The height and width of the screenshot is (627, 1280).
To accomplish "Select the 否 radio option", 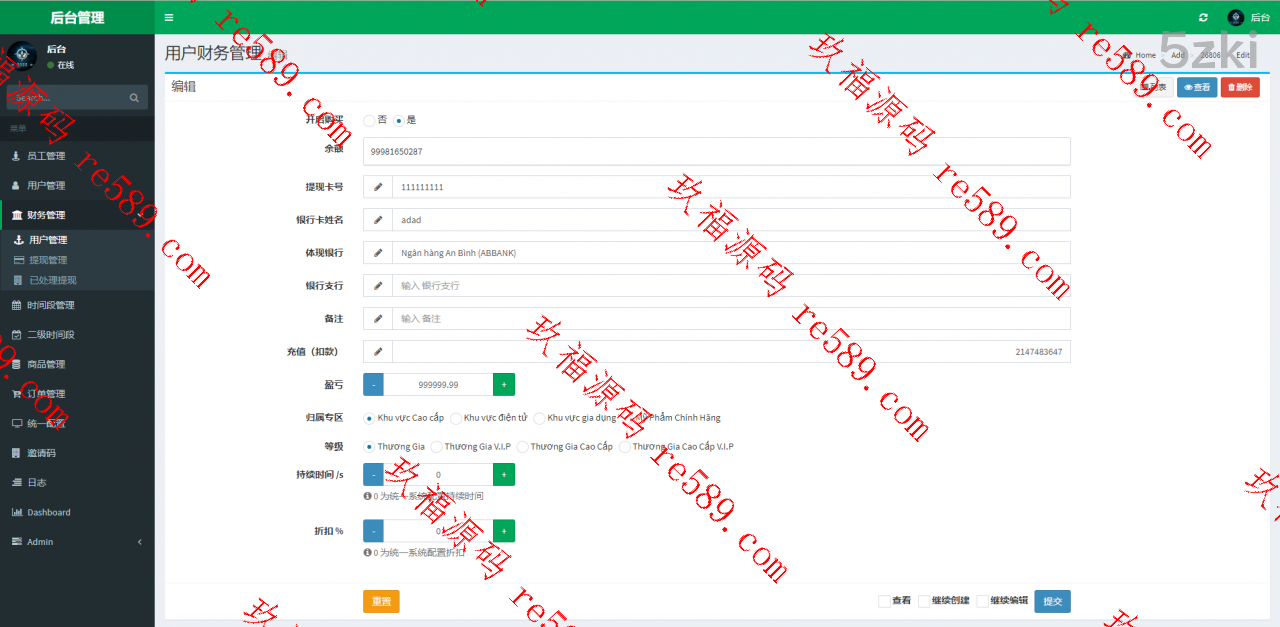I will (370, 120).
